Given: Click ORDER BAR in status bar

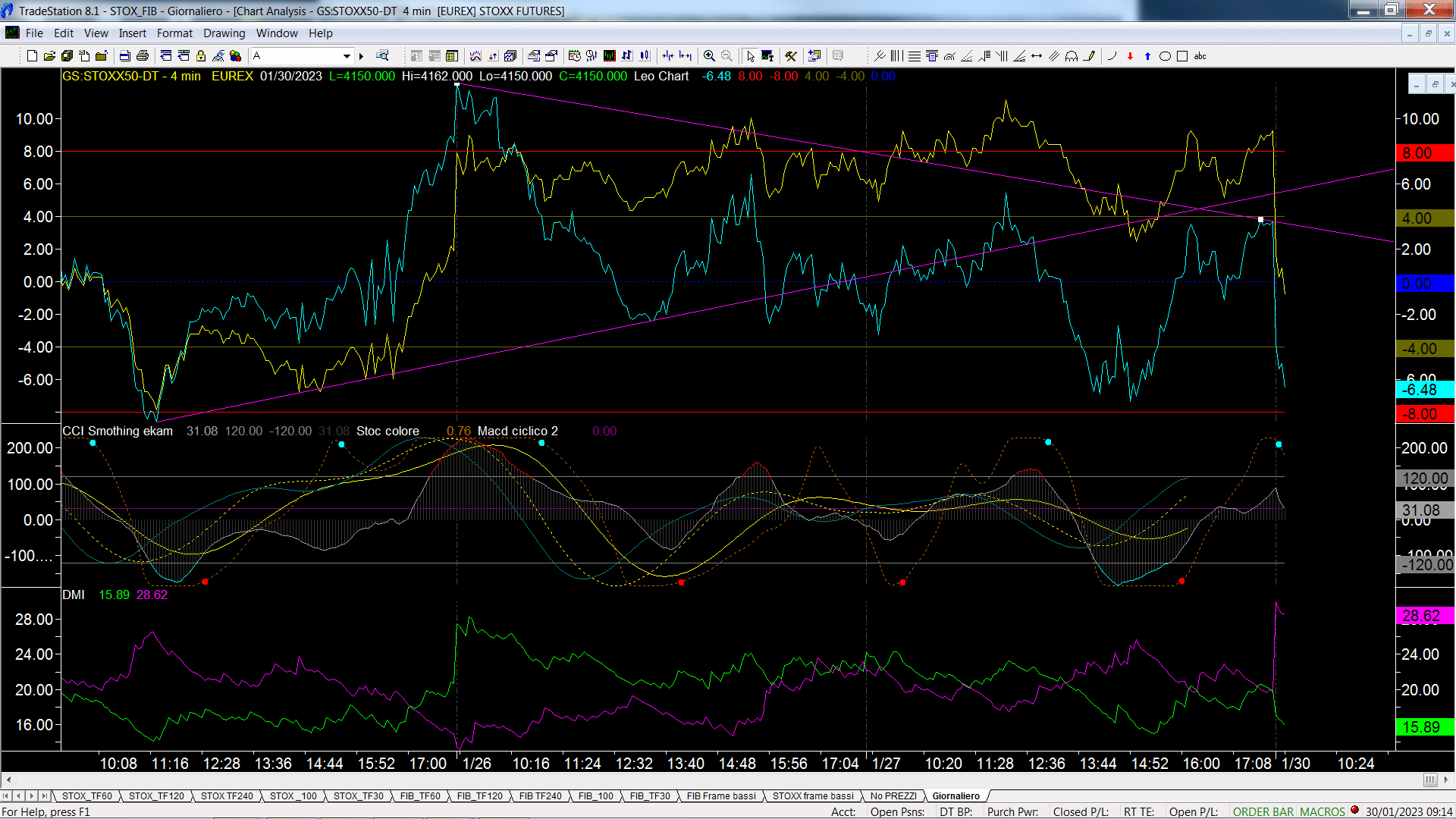Looking at the screenshot, I should (x=1263, y=812).
